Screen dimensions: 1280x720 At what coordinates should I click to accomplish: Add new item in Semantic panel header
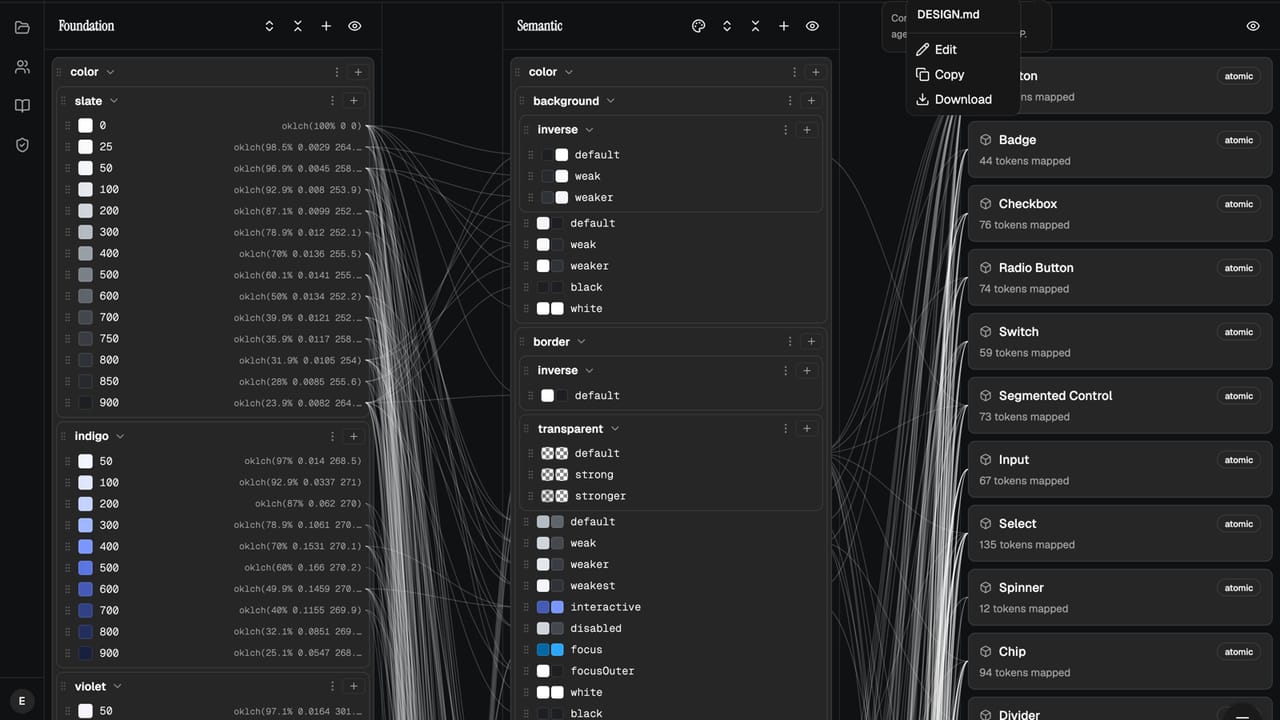[784, 26]
